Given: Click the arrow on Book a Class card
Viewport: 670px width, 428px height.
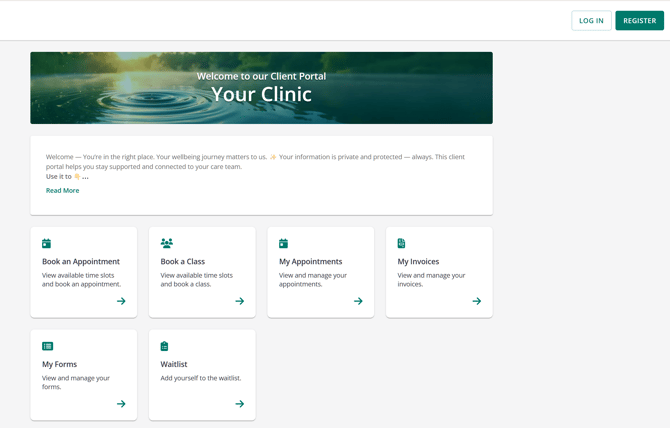Looking at the screenshot, I should tap(239, 301).
